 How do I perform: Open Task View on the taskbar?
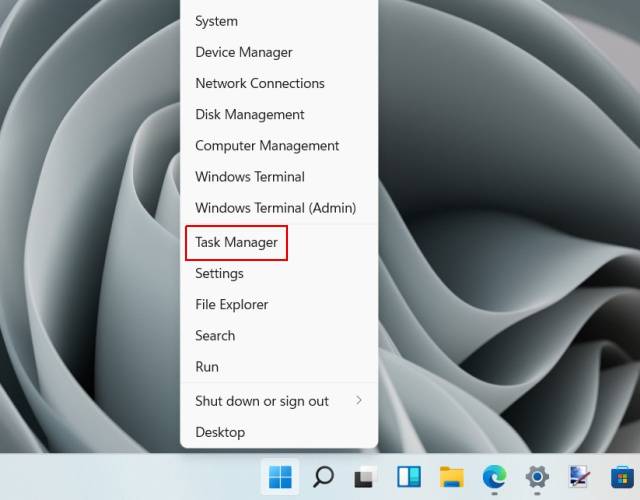coord(365,477)
